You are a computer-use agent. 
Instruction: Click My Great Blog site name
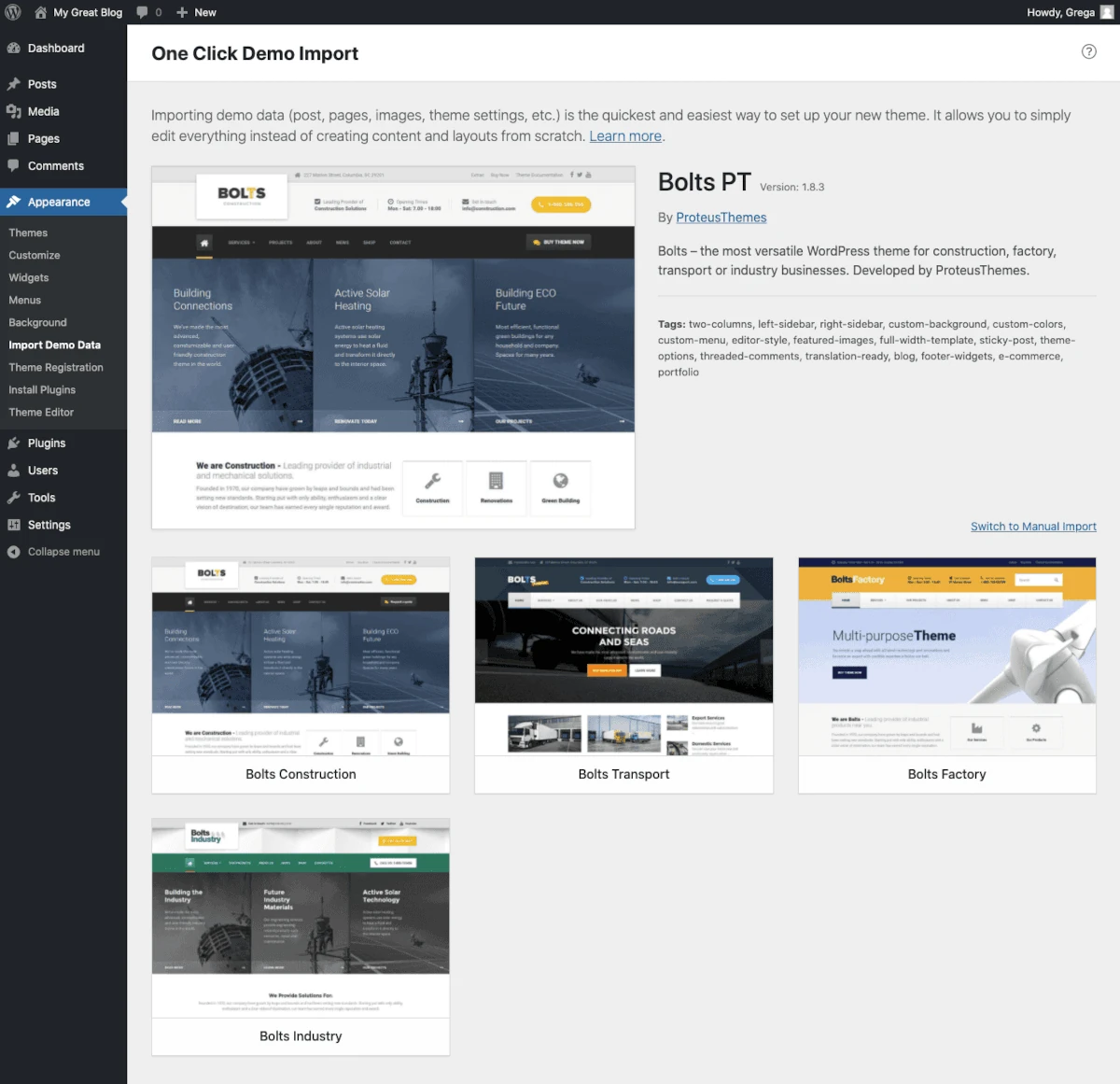click(88, 12)
